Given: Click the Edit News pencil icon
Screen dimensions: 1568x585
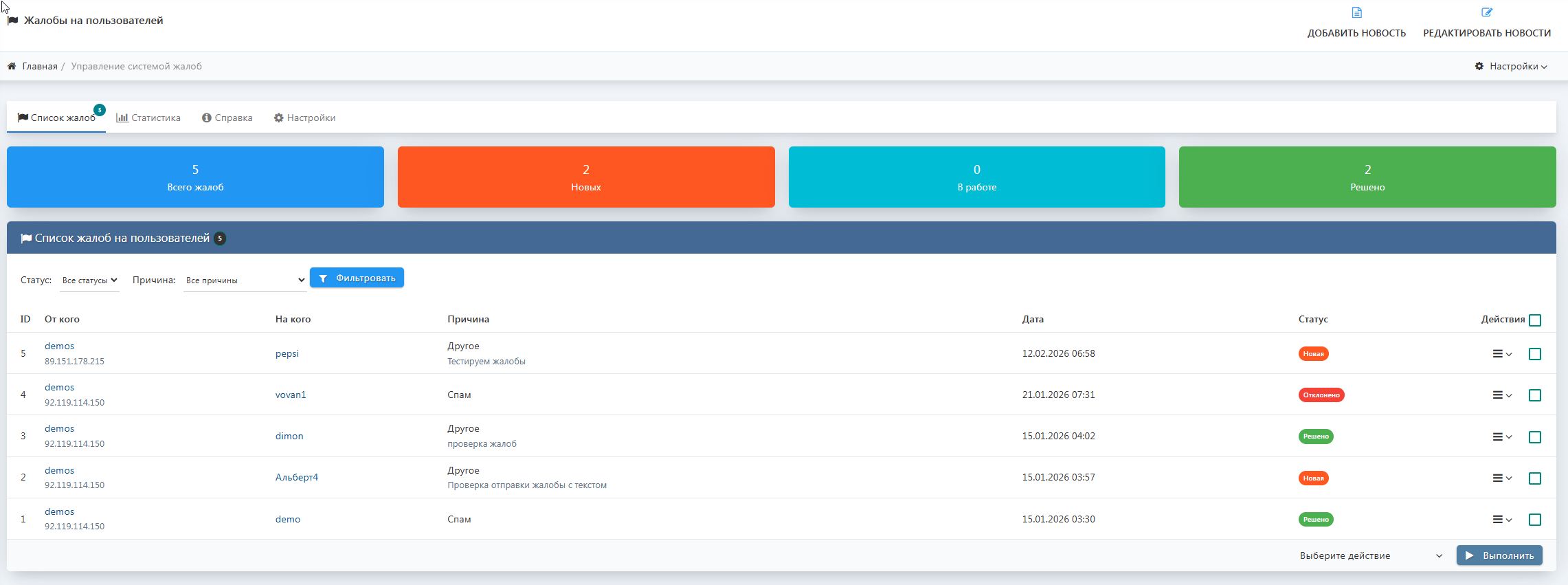Looking at the screenshot, I should (1486, 12).
